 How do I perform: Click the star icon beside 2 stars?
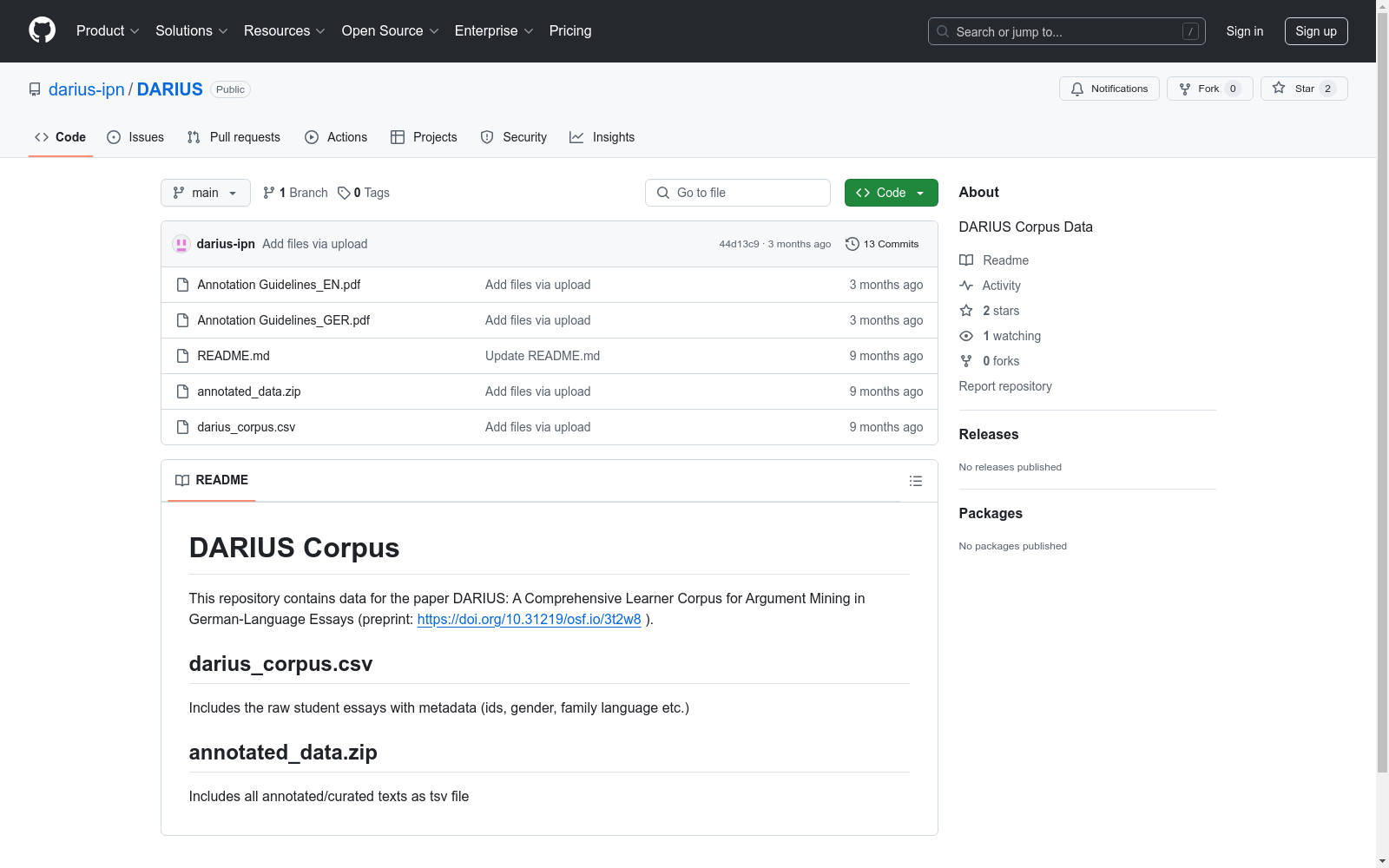966,311
